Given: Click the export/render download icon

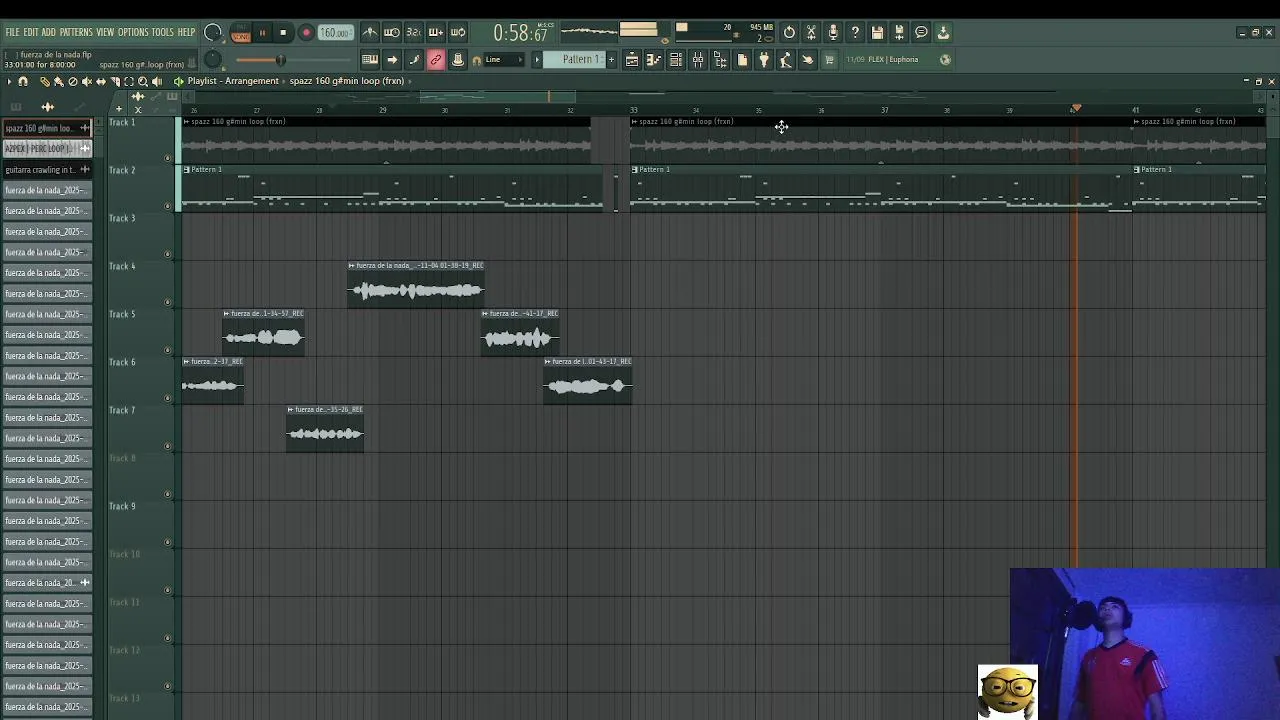Looking at the screenshot, I should click(943, 33).
